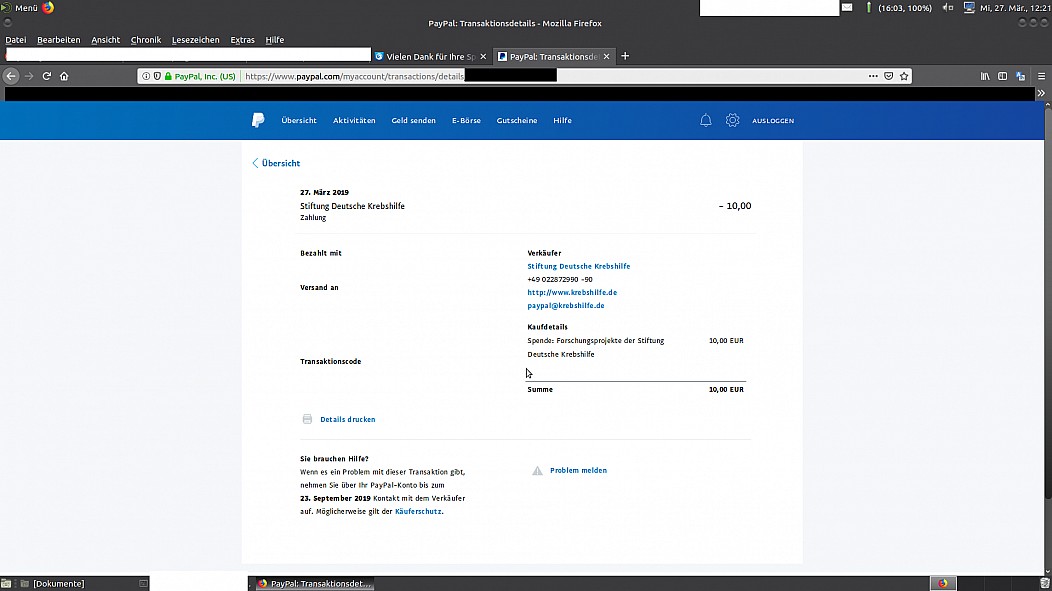The image size is (1052, 591).
Task: Click the battery indicator in top panel
Action: (869, 7)
